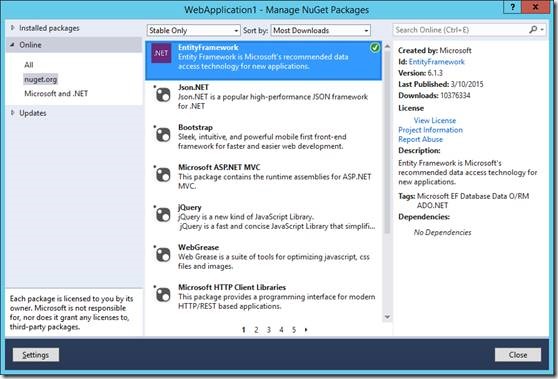Select the Microsoft and .NET source
This screenshot has width=558, height=379.
(x=56, y=94)
